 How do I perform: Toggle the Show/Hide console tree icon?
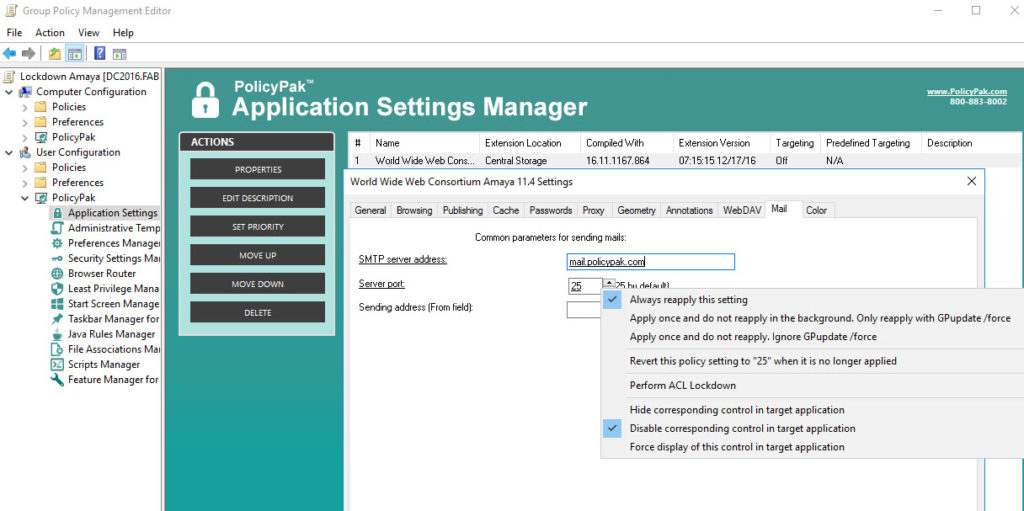(74, 54)
